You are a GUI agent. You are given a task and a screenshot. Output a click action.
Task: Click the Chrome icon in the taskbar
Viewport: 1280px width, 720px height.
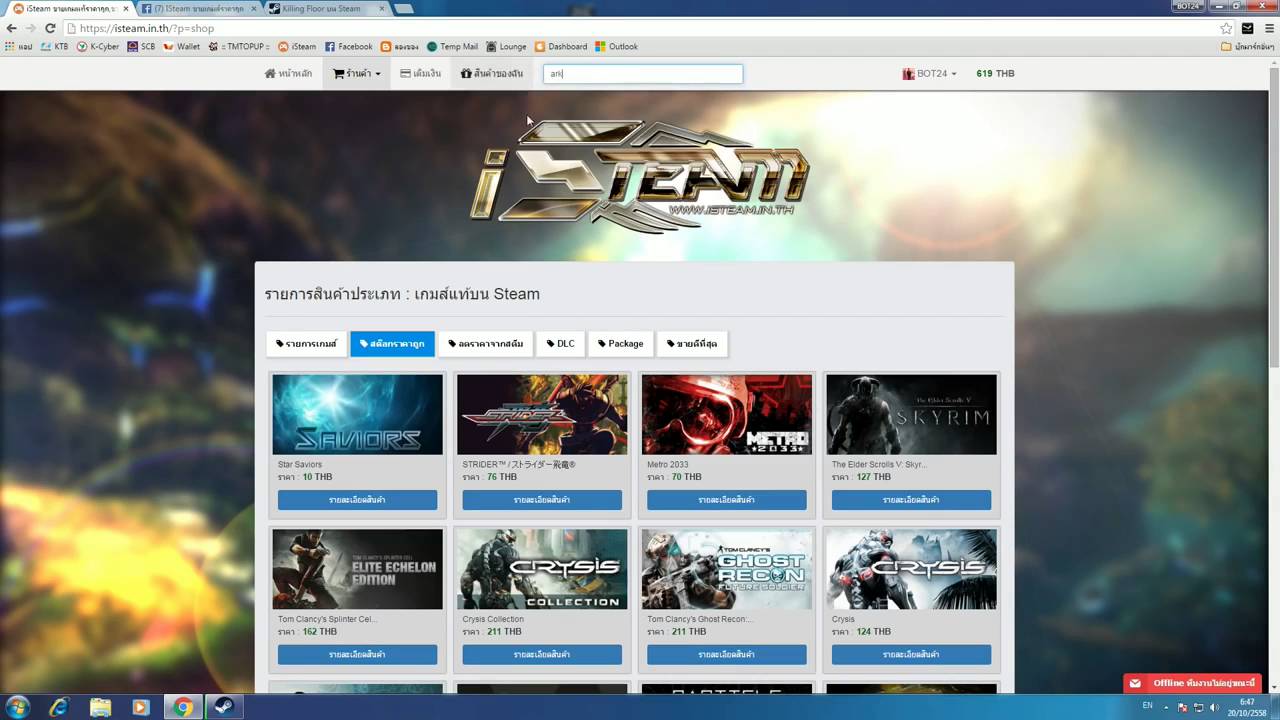click(182, 707)
